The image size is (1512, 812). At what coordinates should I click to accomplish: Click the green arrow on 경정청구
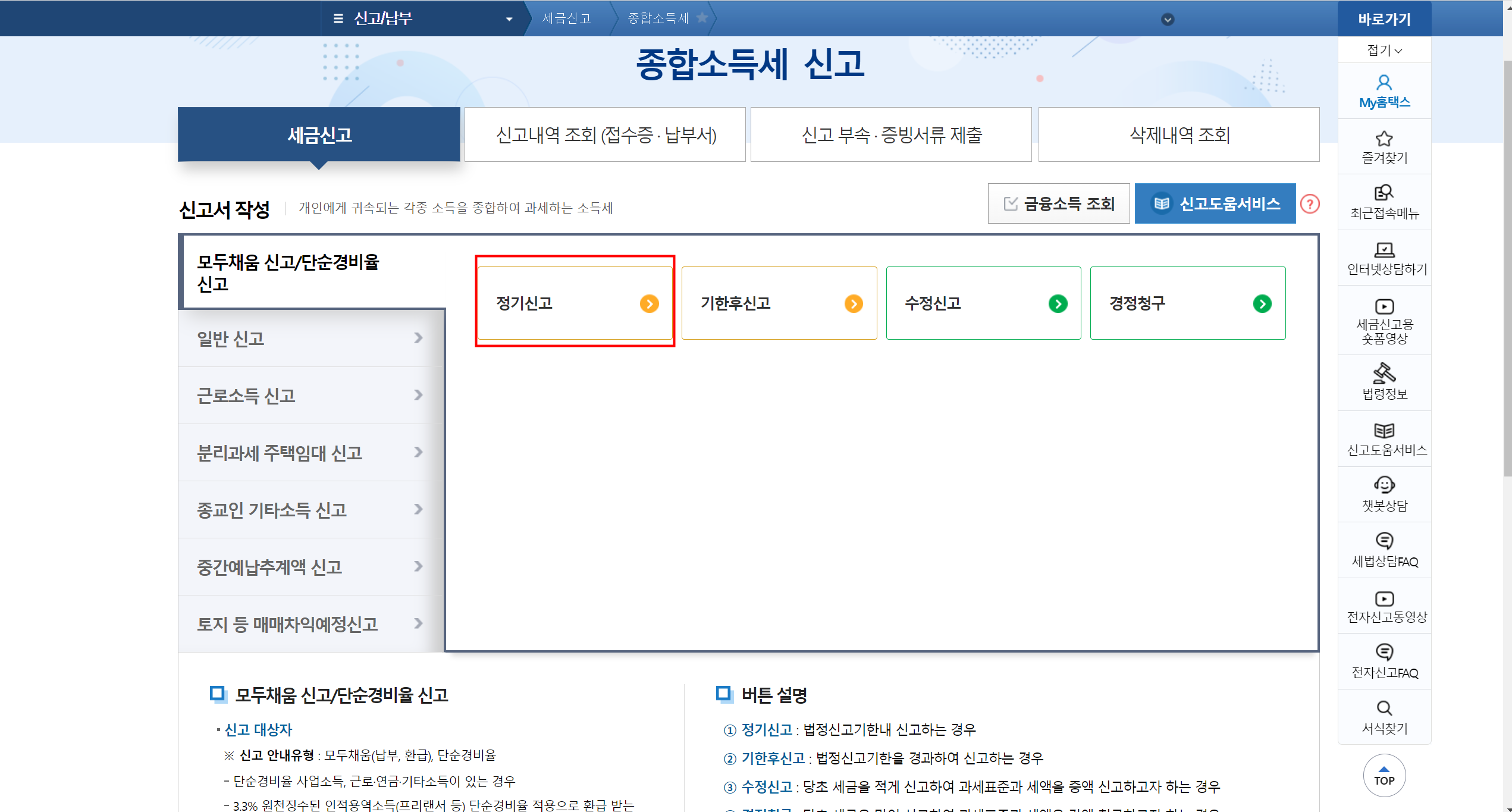coord(1262,304)
